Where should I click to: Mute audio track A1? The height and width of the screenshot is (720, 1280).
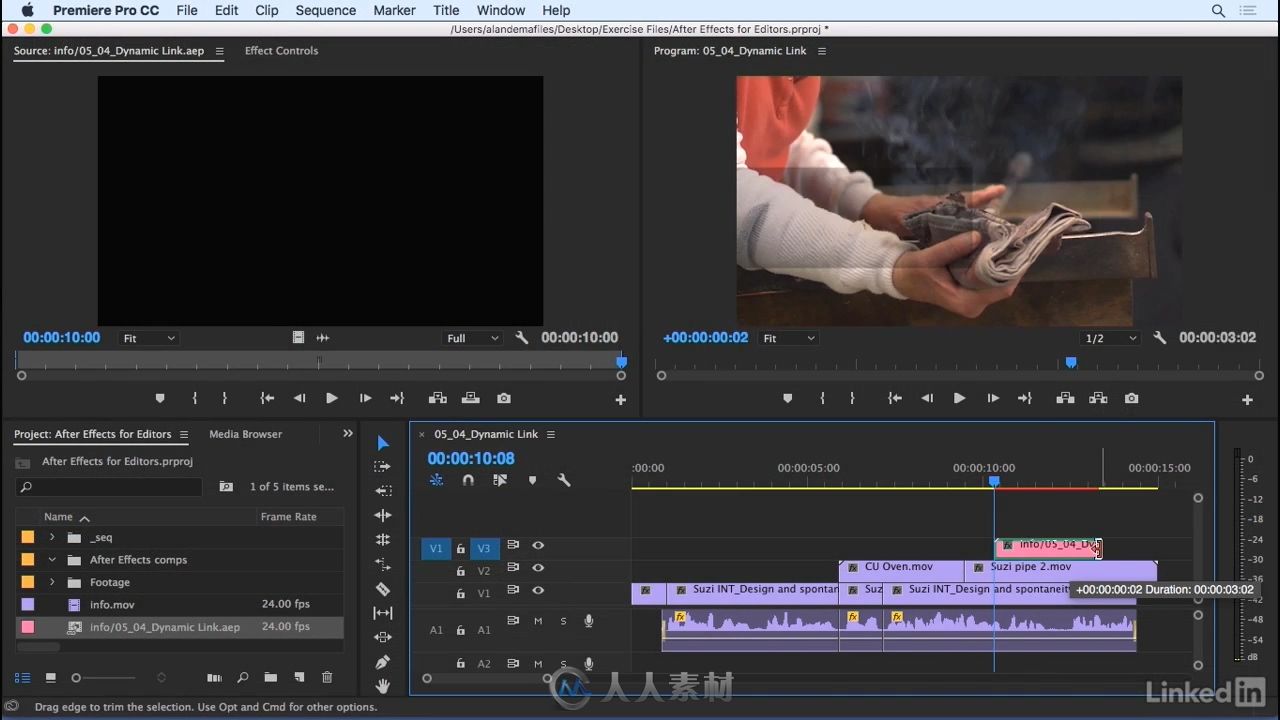coord(537,621)
